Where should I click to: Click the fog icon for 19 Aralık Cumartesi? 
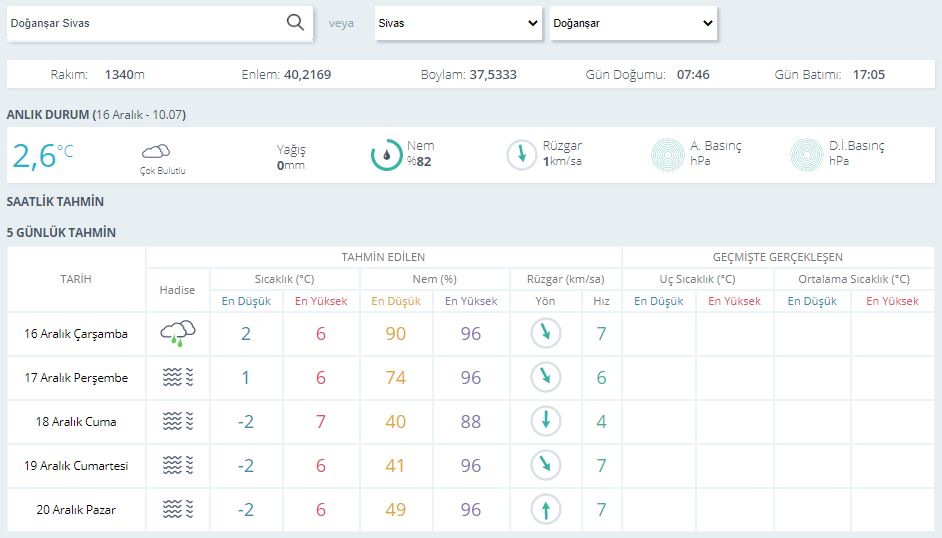(178, 466)
